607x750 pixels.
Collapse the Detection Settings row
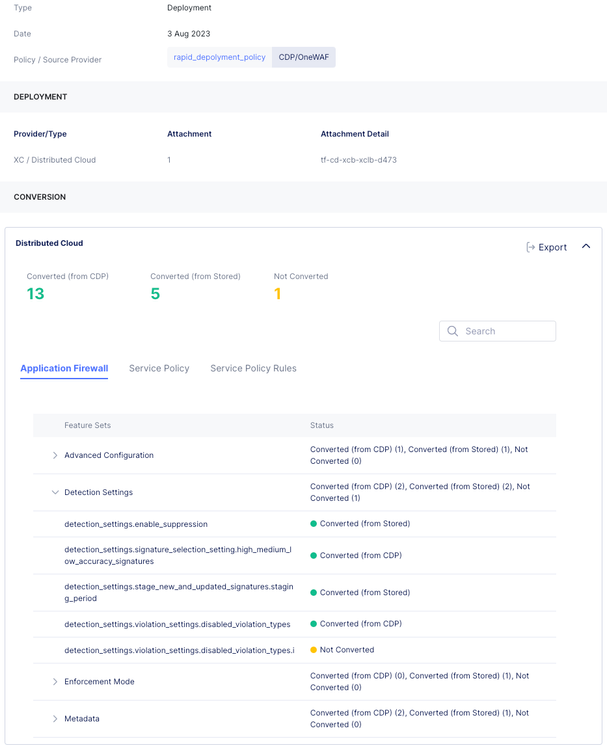click(55, 492)
